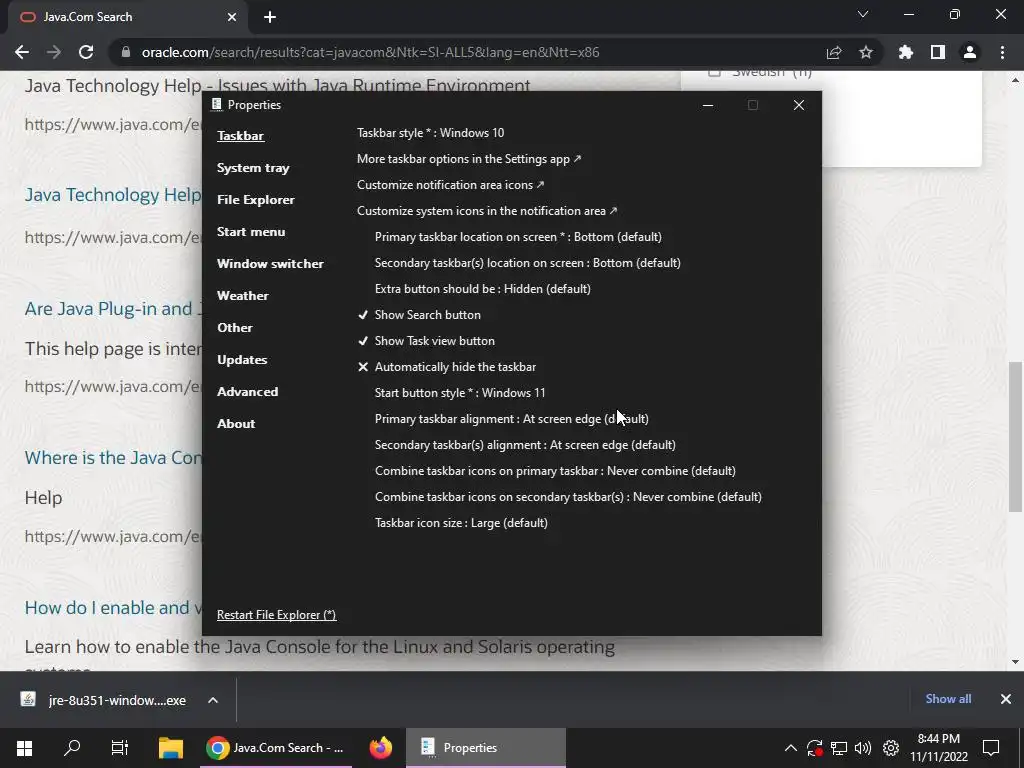Viewport: 1024px width, 768px height.
Task: Open volume tray icon
Action: [x=863, y=748]
